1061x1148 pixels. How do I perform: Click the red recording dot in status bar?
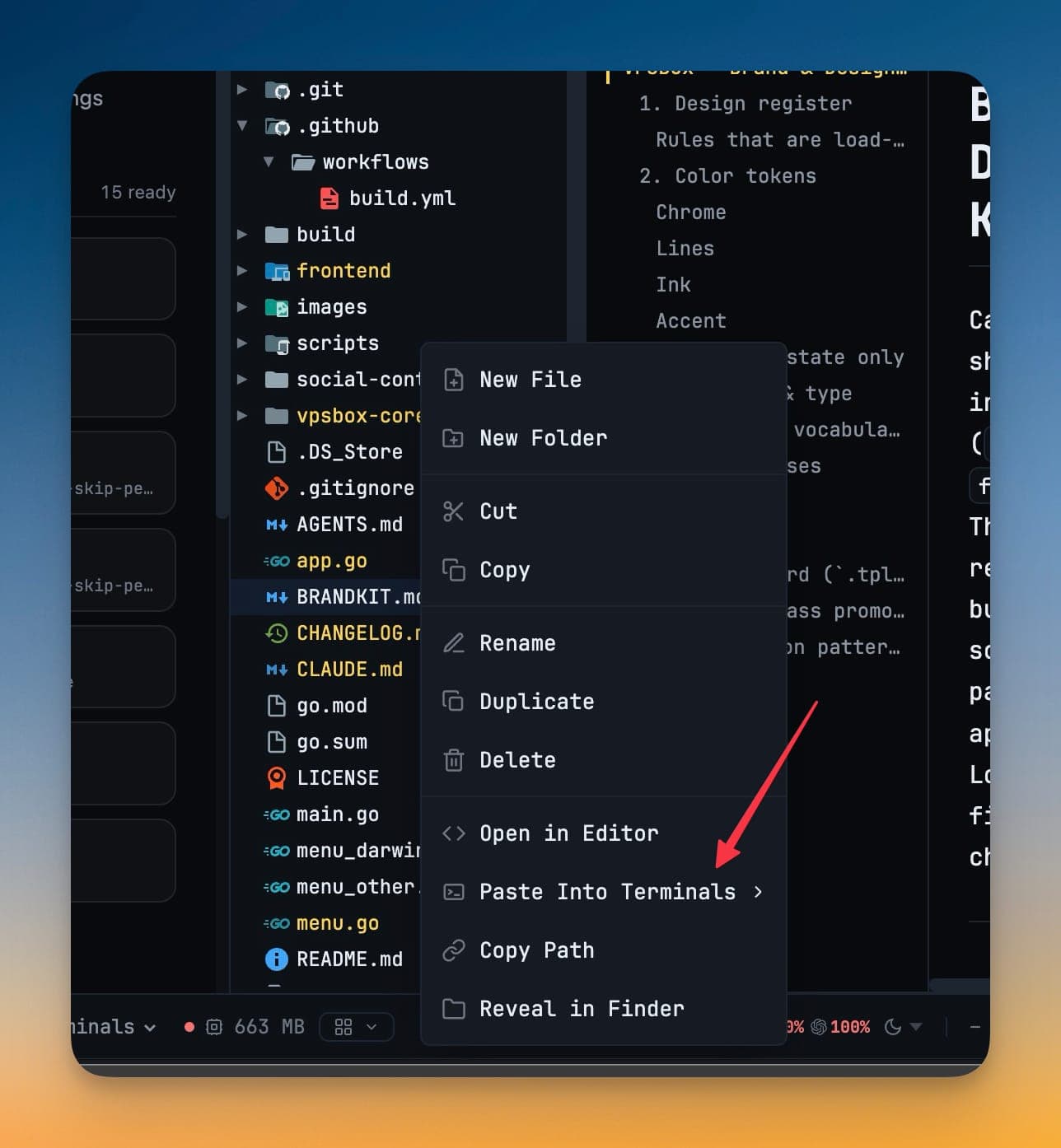(x=189, y=1027)
